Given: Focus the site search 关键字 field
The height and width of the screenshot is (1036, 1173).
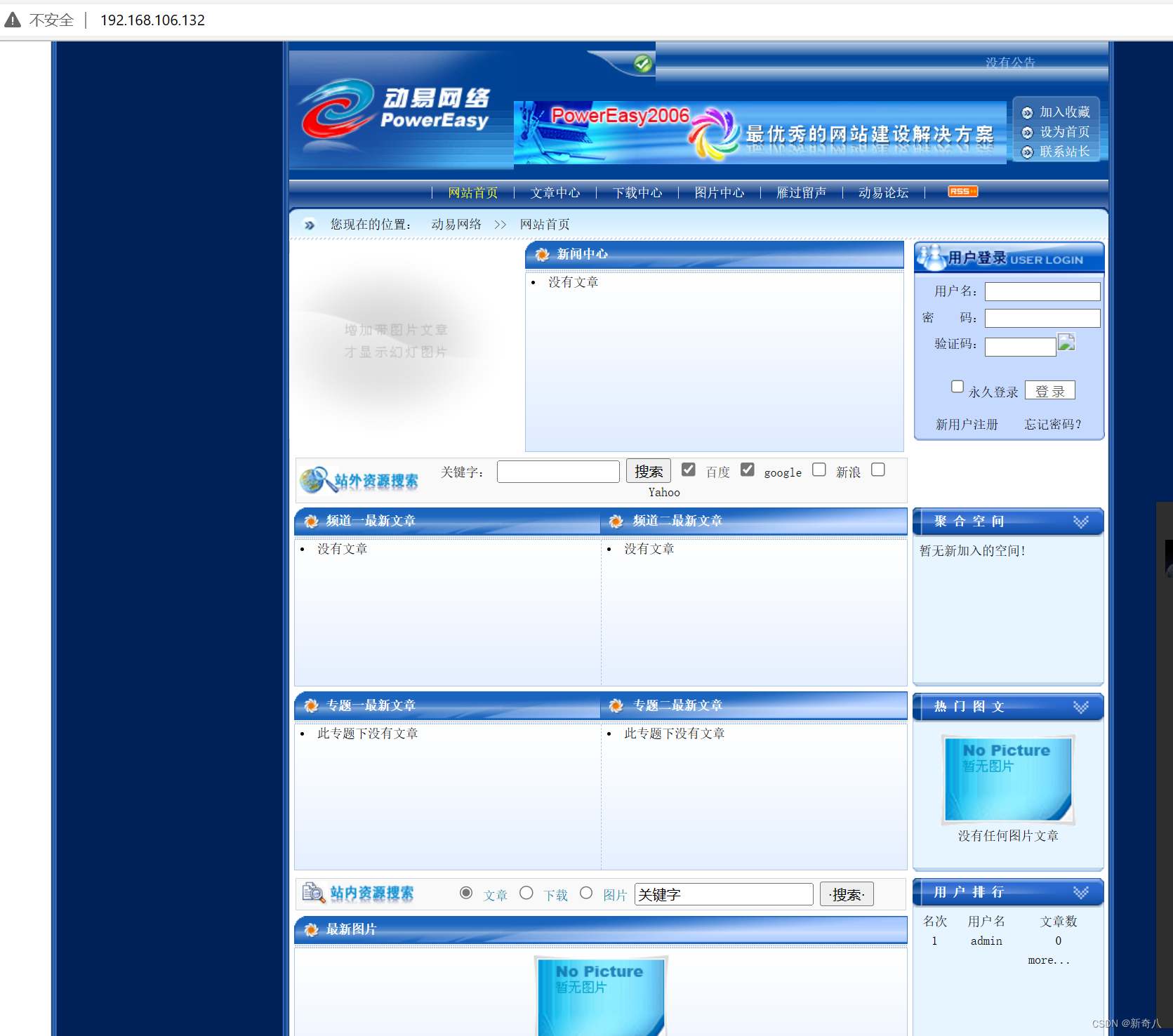Looking at the screenshot, I should [724, 894].
